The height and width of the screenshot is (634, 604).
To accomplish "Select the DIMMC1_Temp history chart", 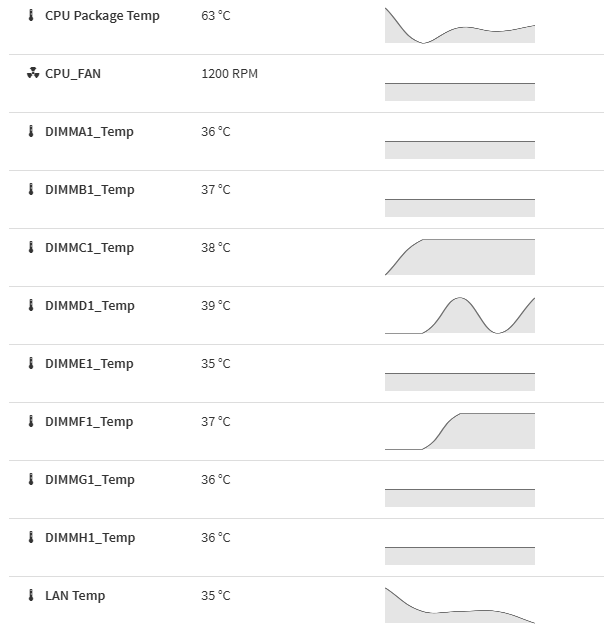I will pyautogui.click(x=459, y=257).
